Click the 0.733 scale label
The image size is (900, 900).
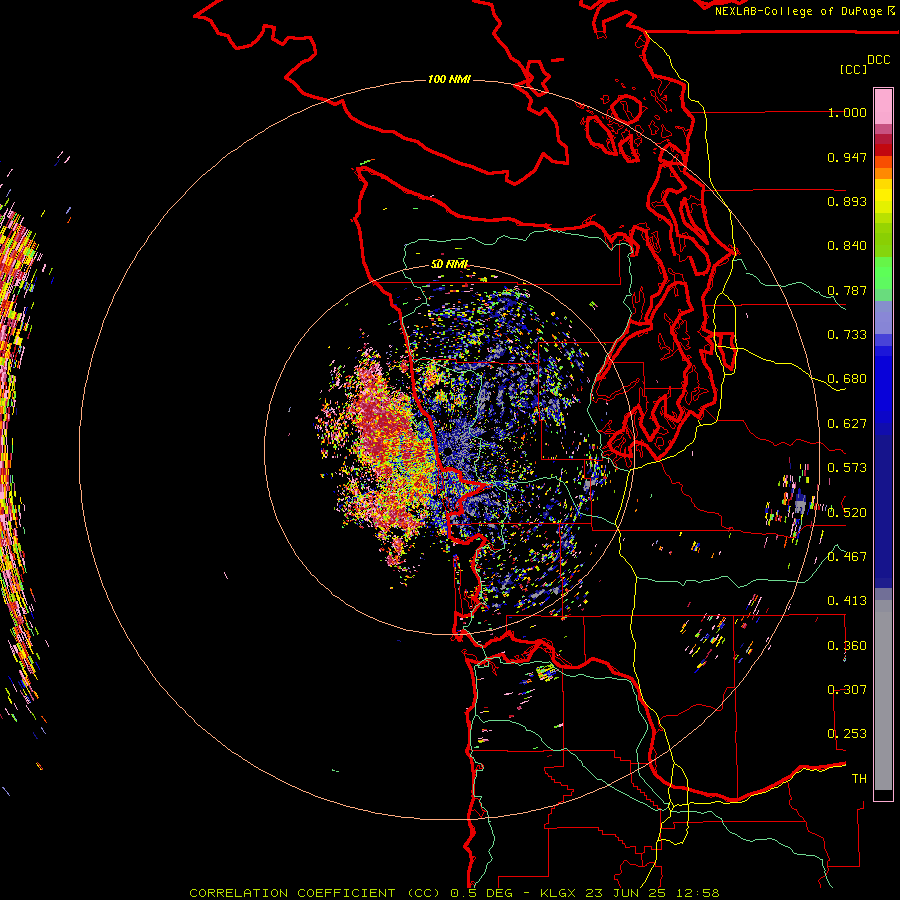click(x=847, y=335)
